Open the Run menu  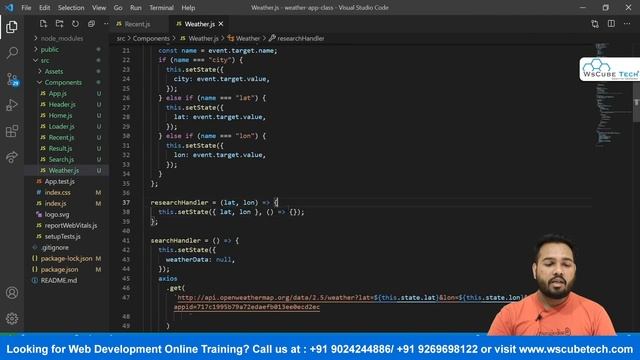[x=136, y=8]
